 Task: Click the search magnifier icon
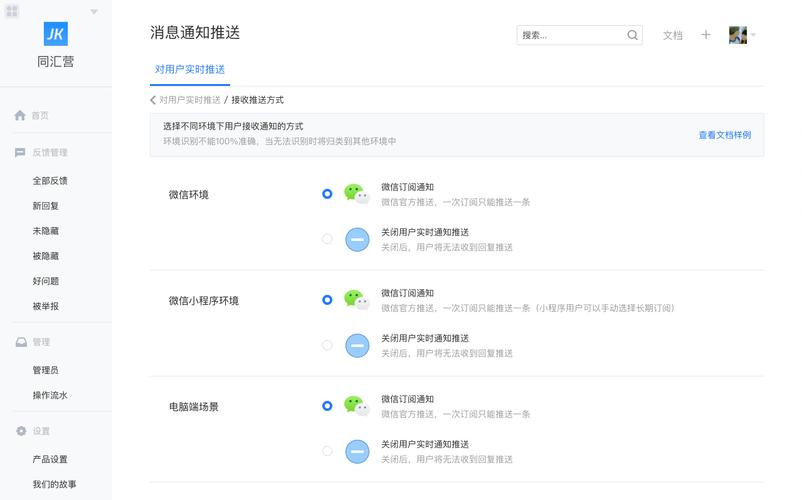pyautogui.click(x=633, y=35)
